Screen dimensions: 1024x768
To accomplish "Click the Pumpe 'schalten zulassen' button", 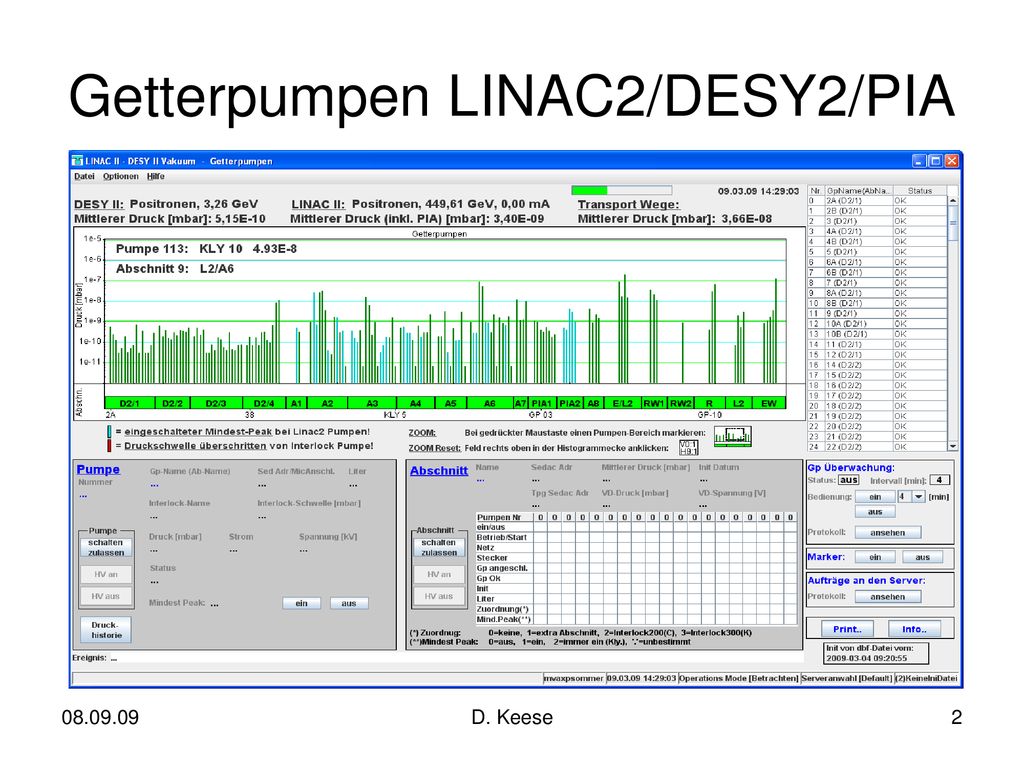I will coord(106,547).
